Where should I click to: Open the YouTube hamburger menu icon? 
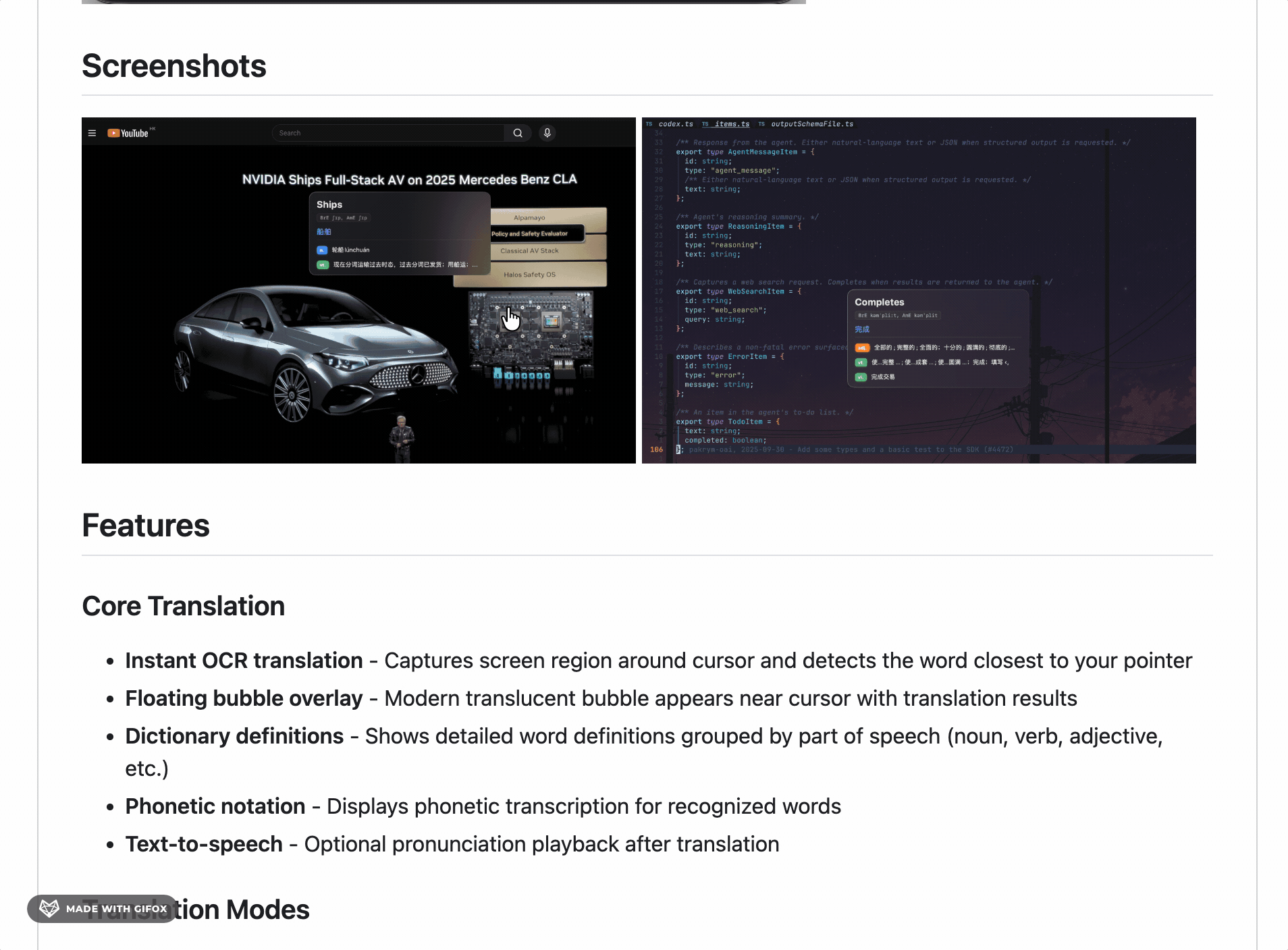tap(92, 134)
